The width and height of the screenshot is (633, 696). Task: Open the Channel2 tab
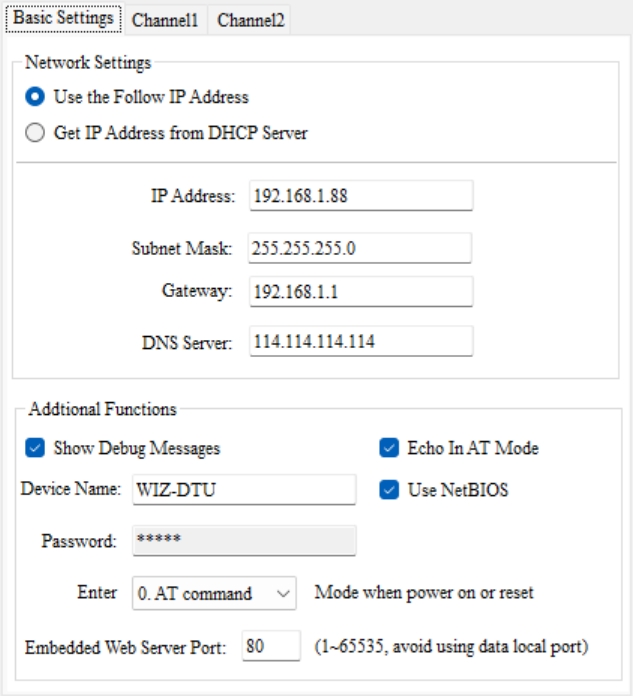[x=250, y=20]
